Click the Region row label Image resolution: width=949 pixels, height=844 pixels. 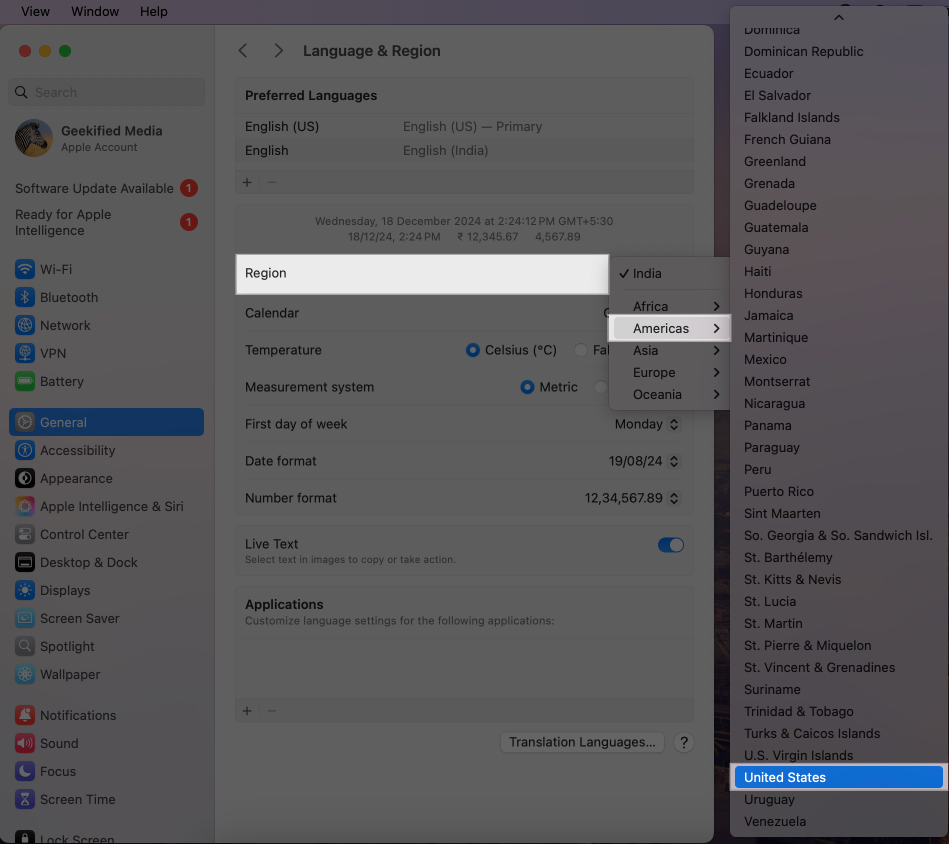pyautogui.click(x=266, y=273)
